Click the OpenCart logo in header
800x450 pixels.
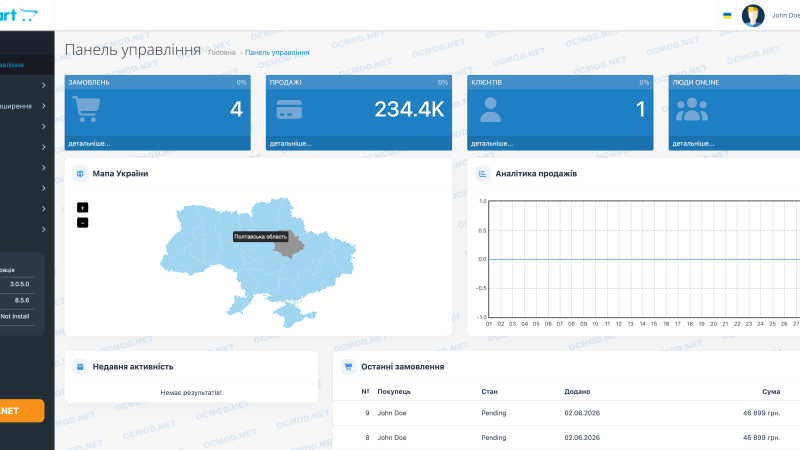(19, 15)
